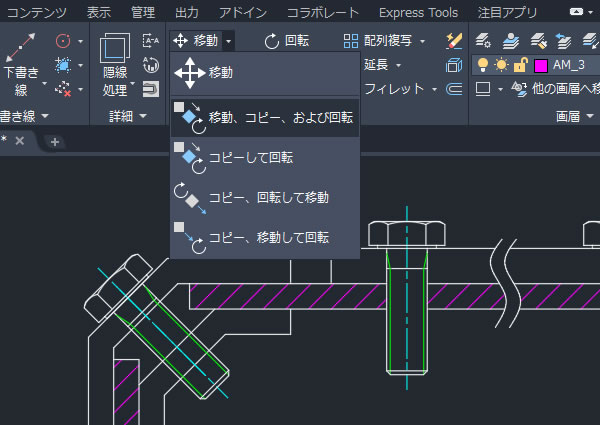Screen dimensions: 600x425
Task: Open the 注目アプリ ribbon tab
Action: click(x=507, y=13)
